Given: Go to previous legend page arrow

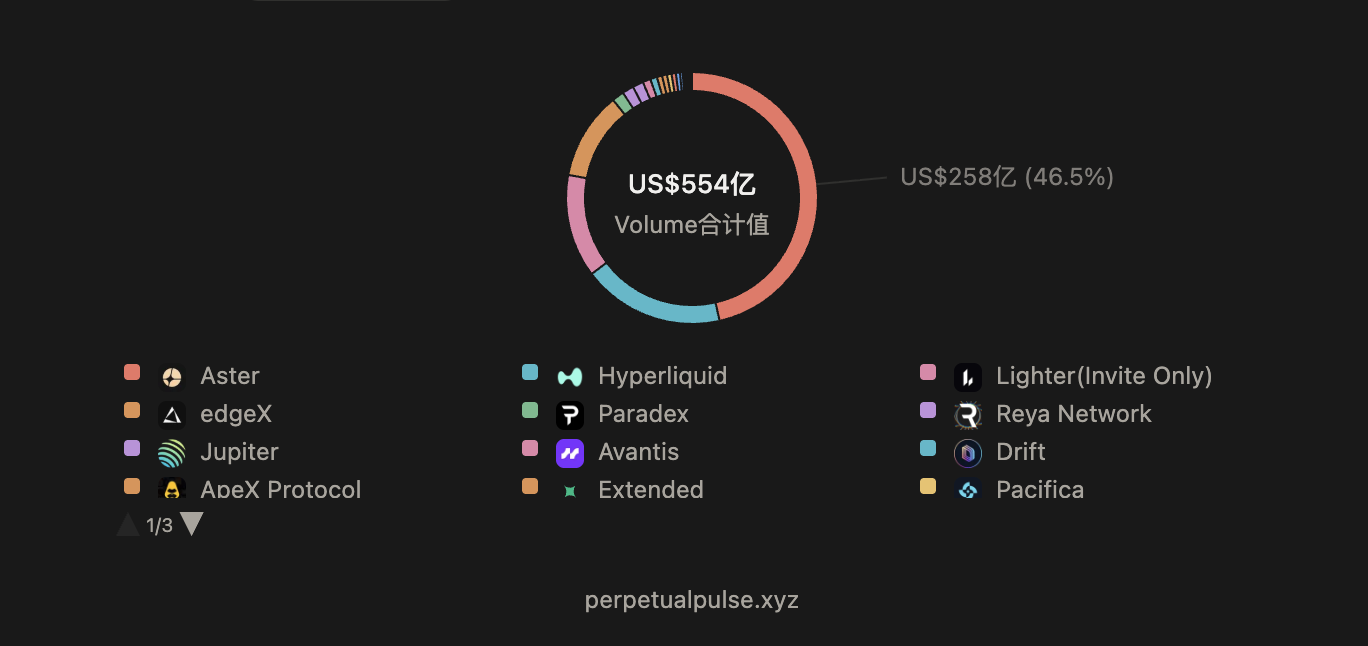Looking at the screenshot, I should [x=128, y=524].
